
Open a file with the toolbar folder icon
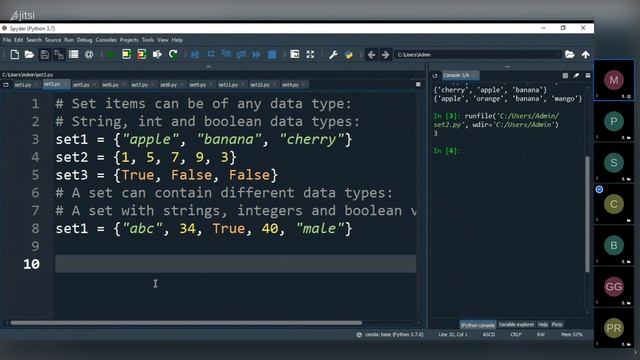[x=29, y=54]
